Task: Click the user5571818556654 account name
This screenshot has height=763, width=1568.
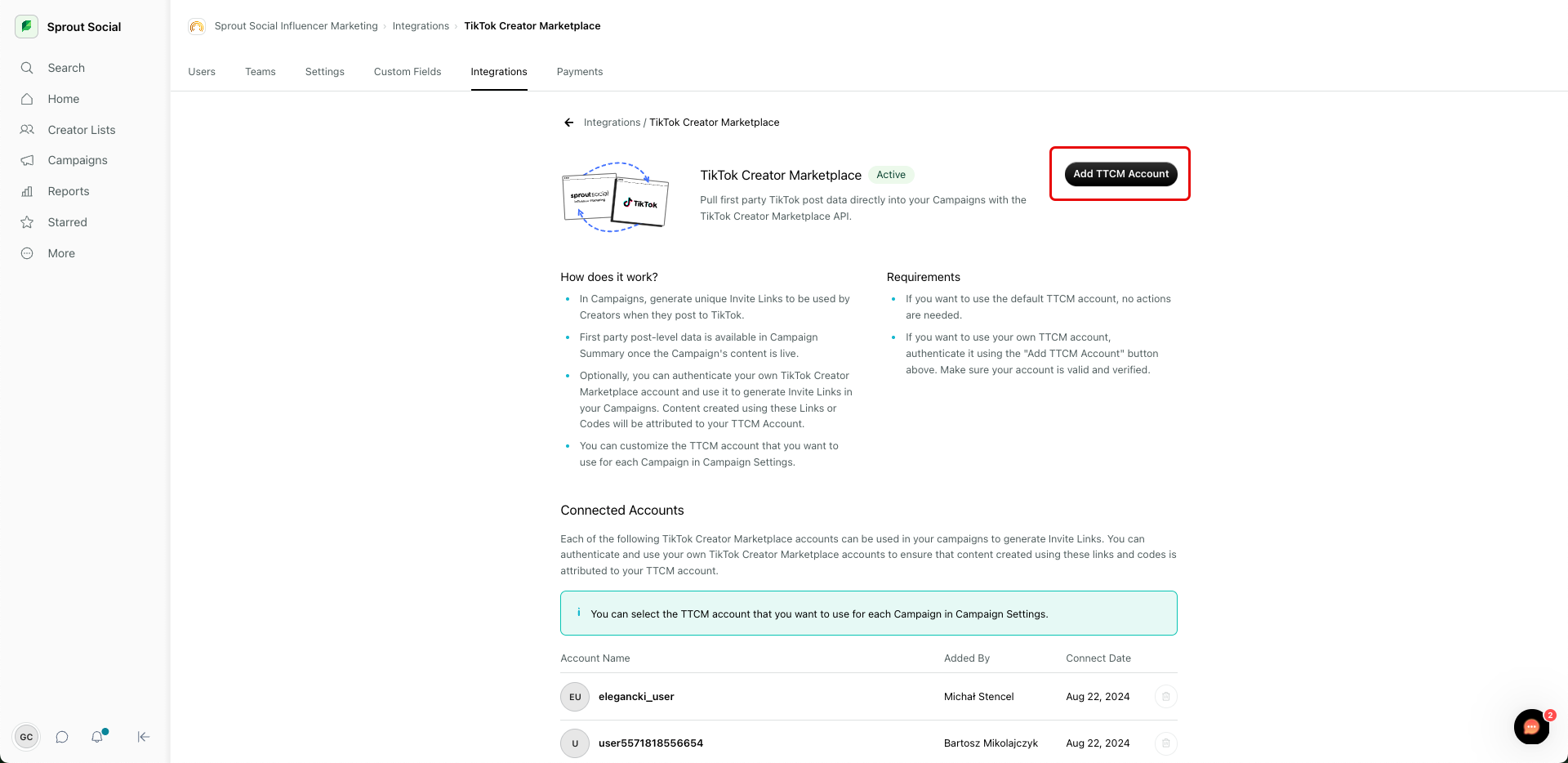Action: coord(651,743)
